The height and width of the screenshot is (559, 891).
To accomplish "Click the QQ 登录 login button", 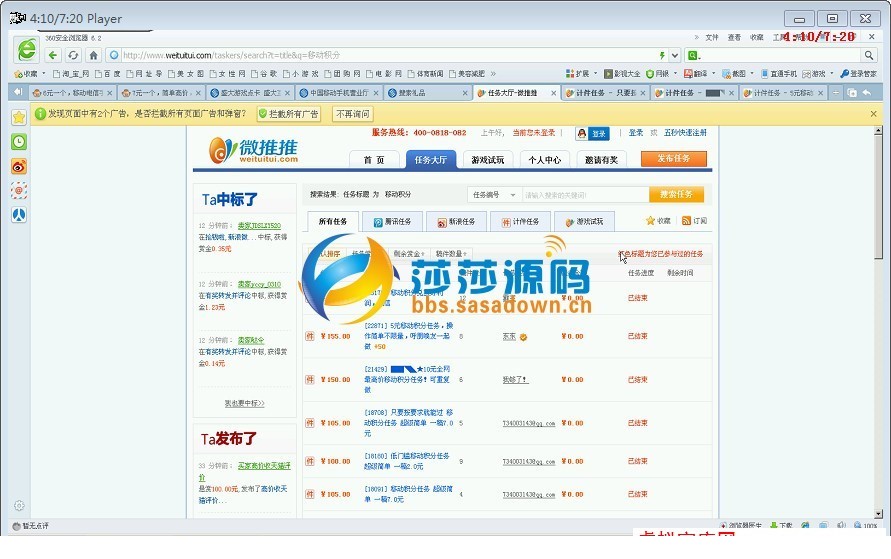I will click(593, 134).
